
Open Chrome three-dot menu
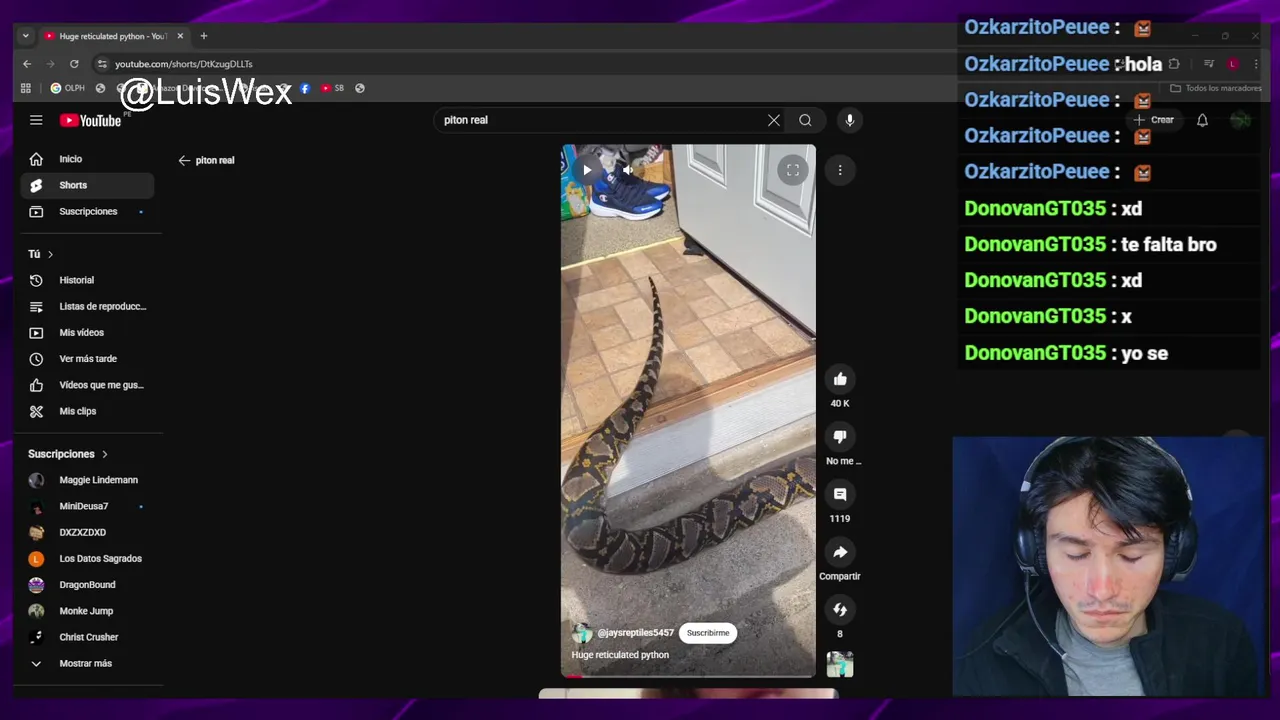tap(1256, 64)
